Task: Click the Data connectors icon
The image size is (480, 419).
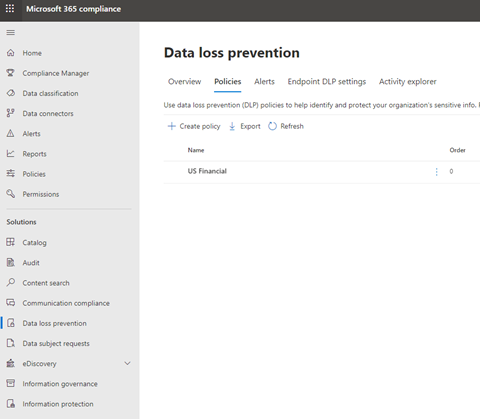Action: click(x=11, y=113)
